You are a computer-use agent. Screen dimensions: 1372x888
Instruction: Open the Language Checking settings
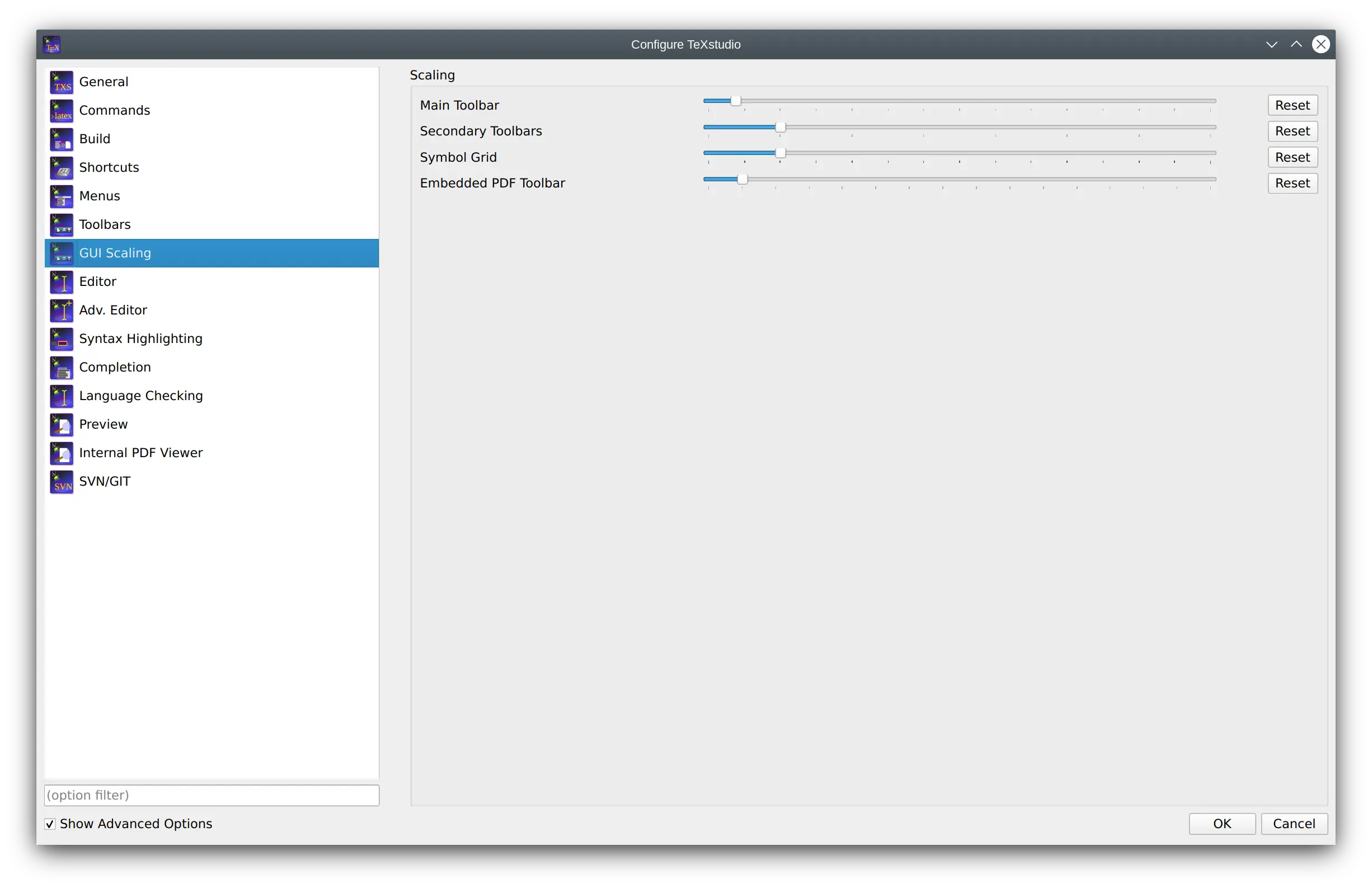(x=141, y=395)
